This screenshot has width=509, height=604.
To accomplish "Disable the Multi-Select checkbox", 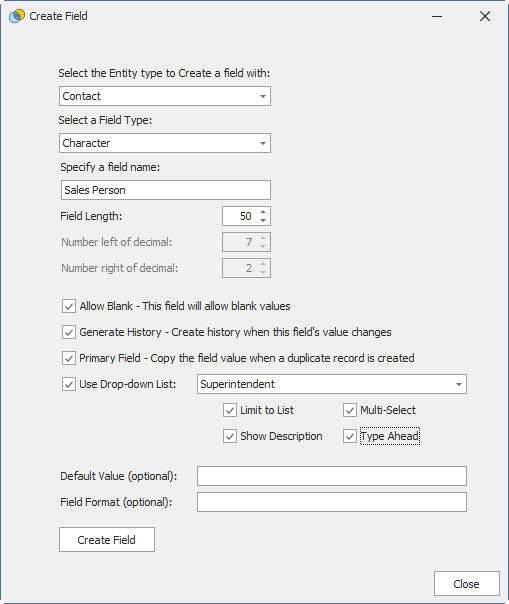I will click(350, 410).
